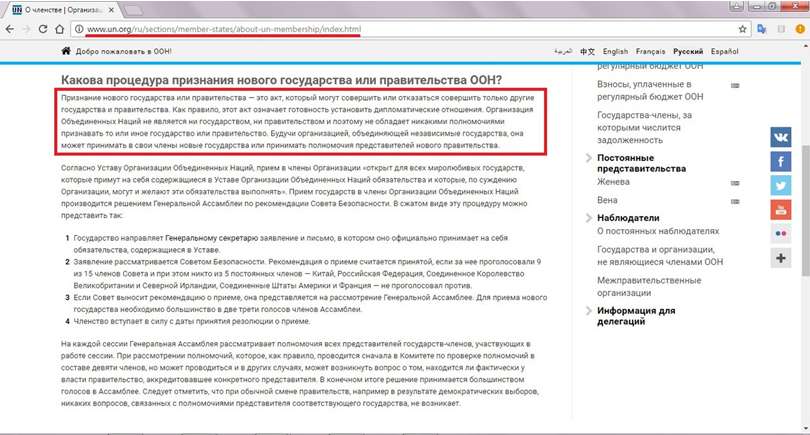The image size is (810, 435).
Task: Open more sharing options plus icon
Action: [x=781, y=258]
